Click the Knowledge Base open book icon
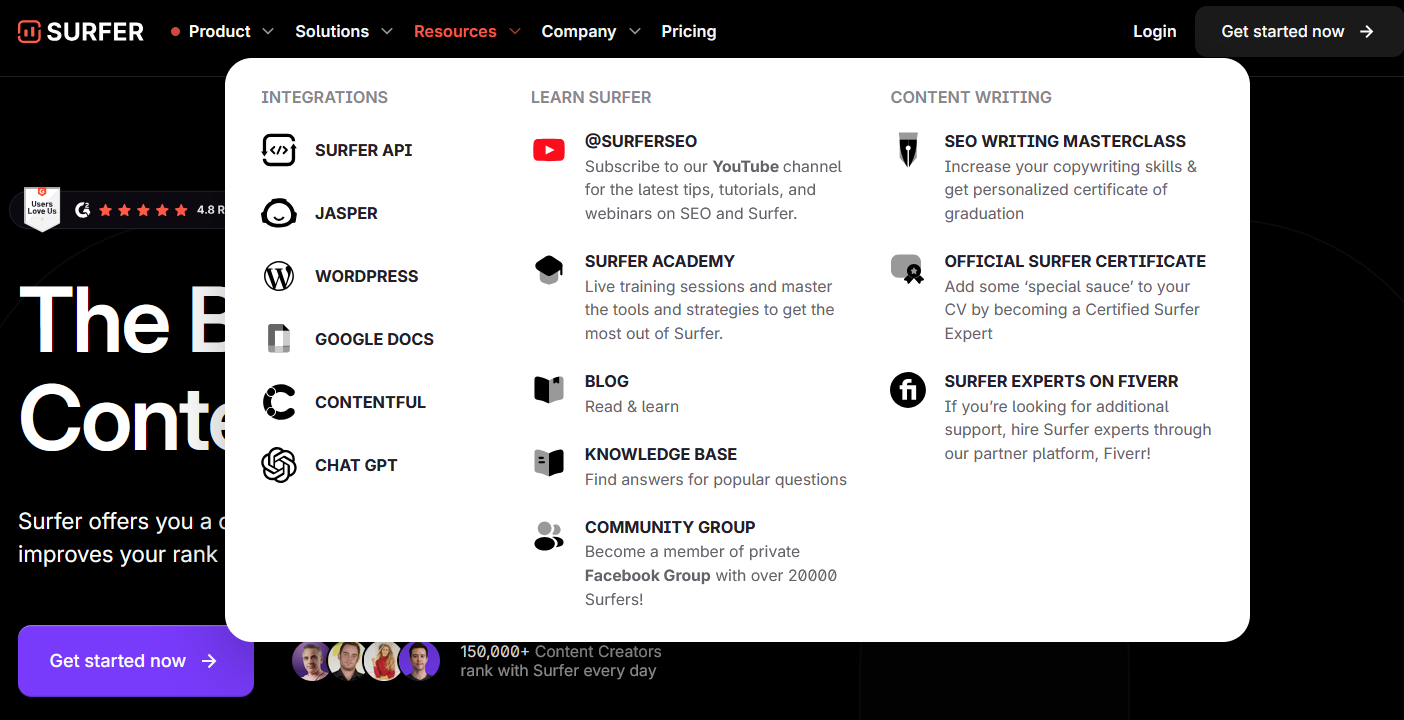This screenshot has height=720, width=1404. 549,462
